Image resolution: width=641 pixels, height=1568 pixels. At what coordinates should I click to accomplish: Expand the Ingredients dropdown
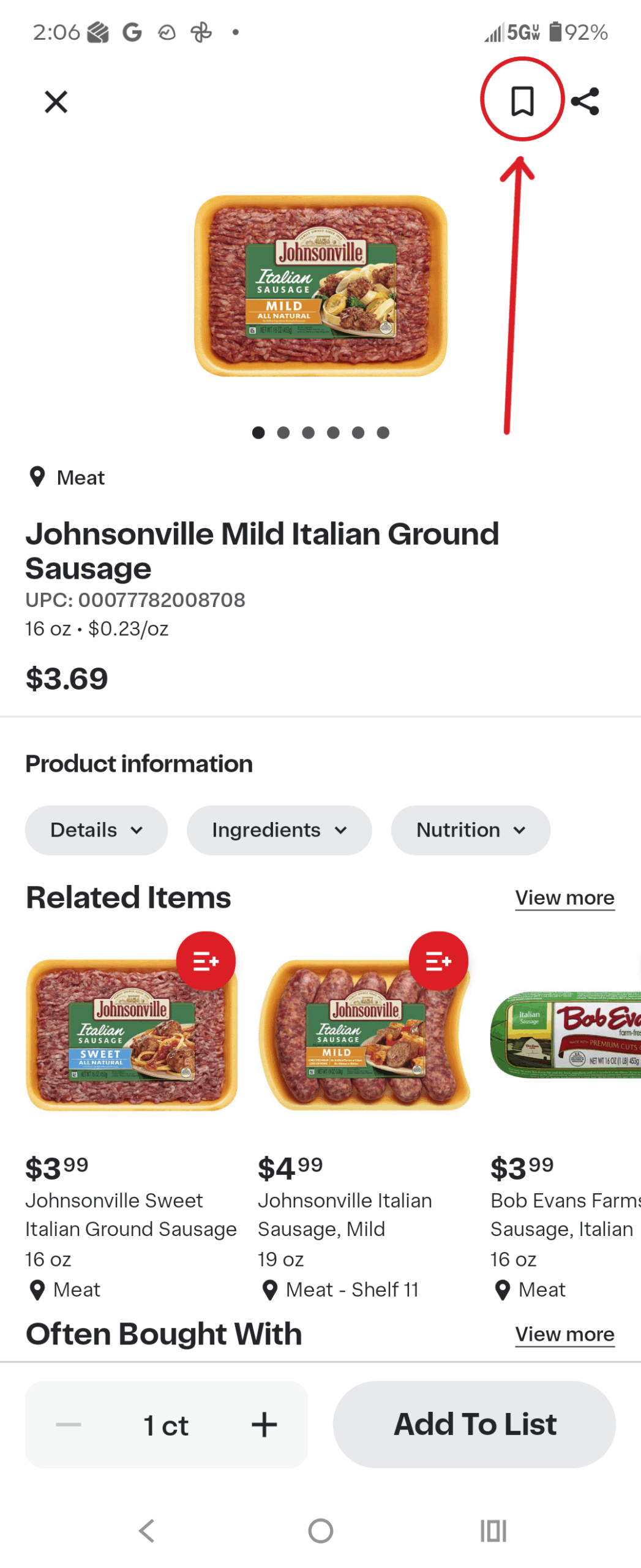279,829
